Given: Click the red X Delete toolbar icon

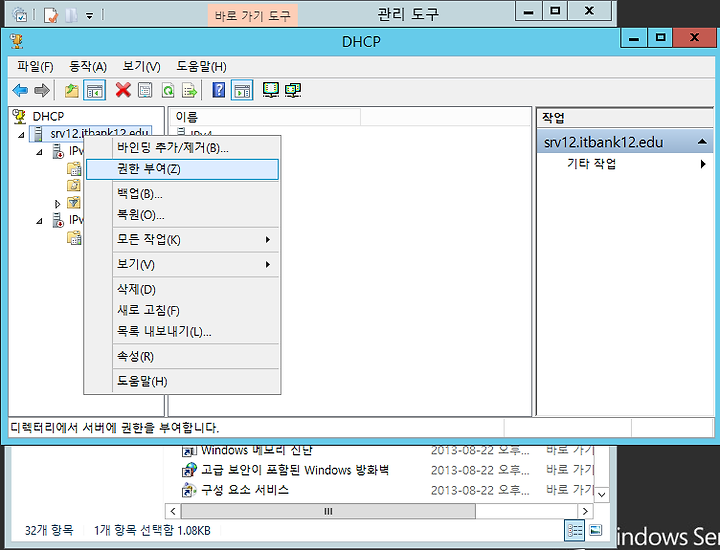Looking at the screenshot, I should click(123, 90).
